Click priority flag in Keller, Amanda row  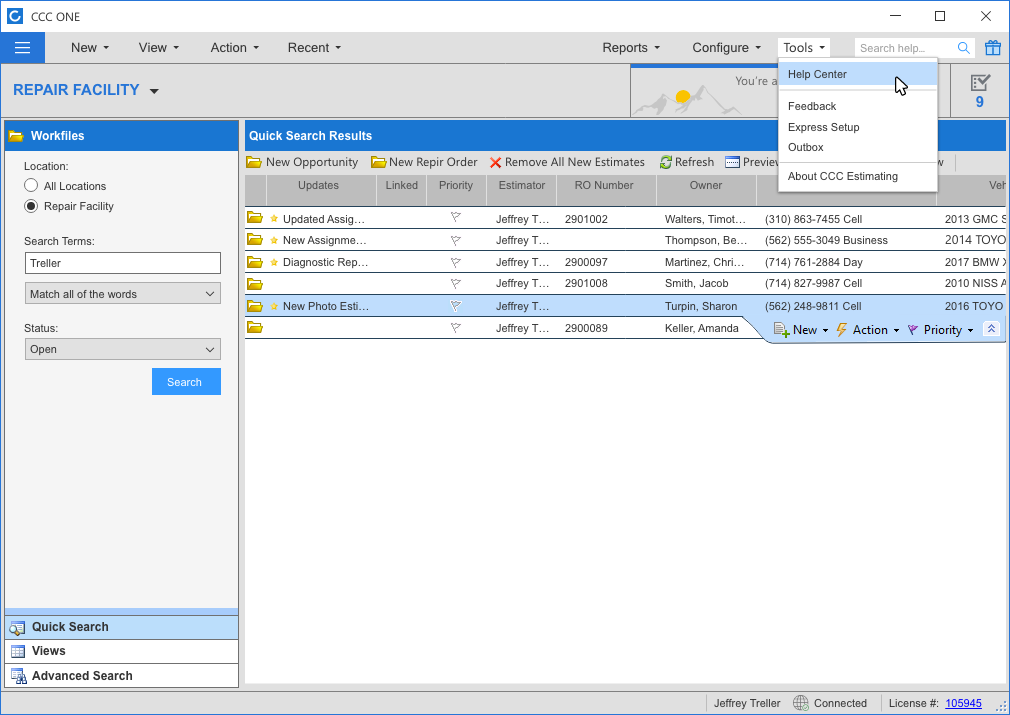455,328
